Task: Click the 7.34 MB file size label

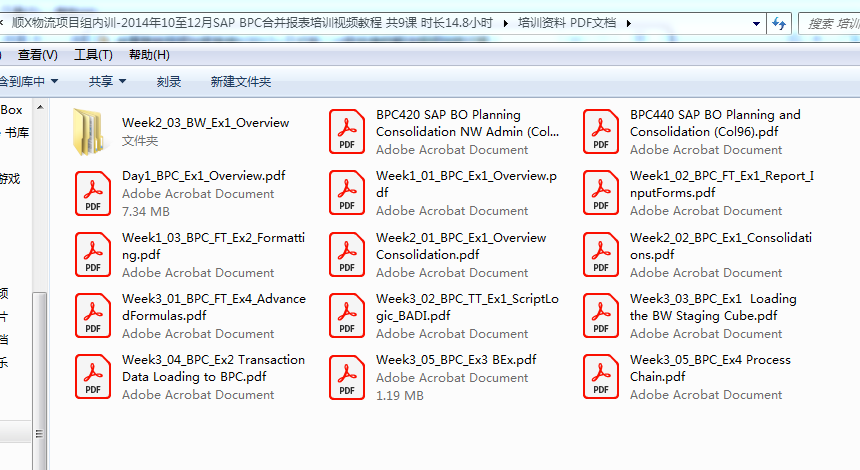Action: coord(146,211)
